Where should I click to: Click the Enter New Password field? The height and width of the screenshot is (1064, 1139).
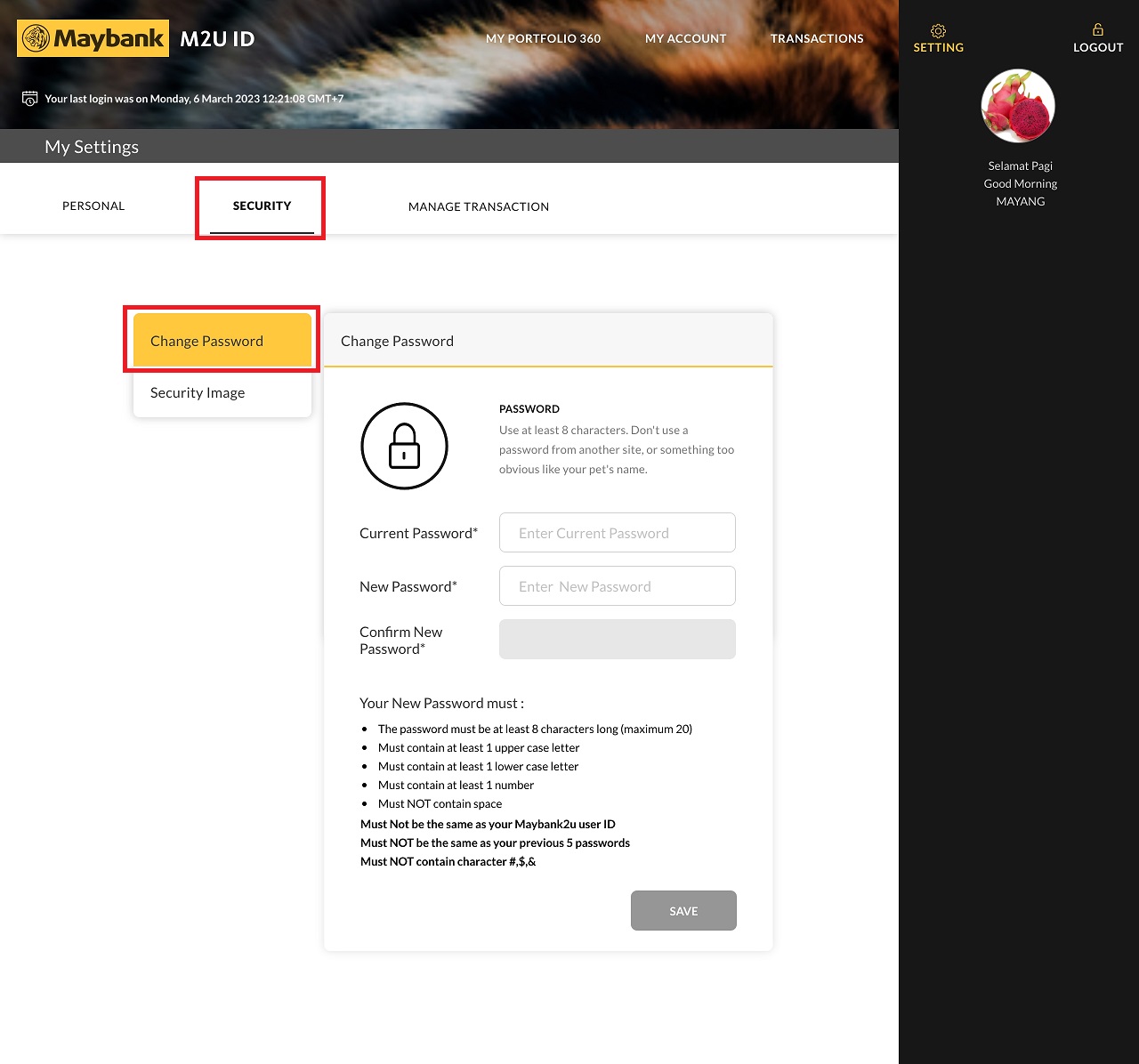coord(617,586)
